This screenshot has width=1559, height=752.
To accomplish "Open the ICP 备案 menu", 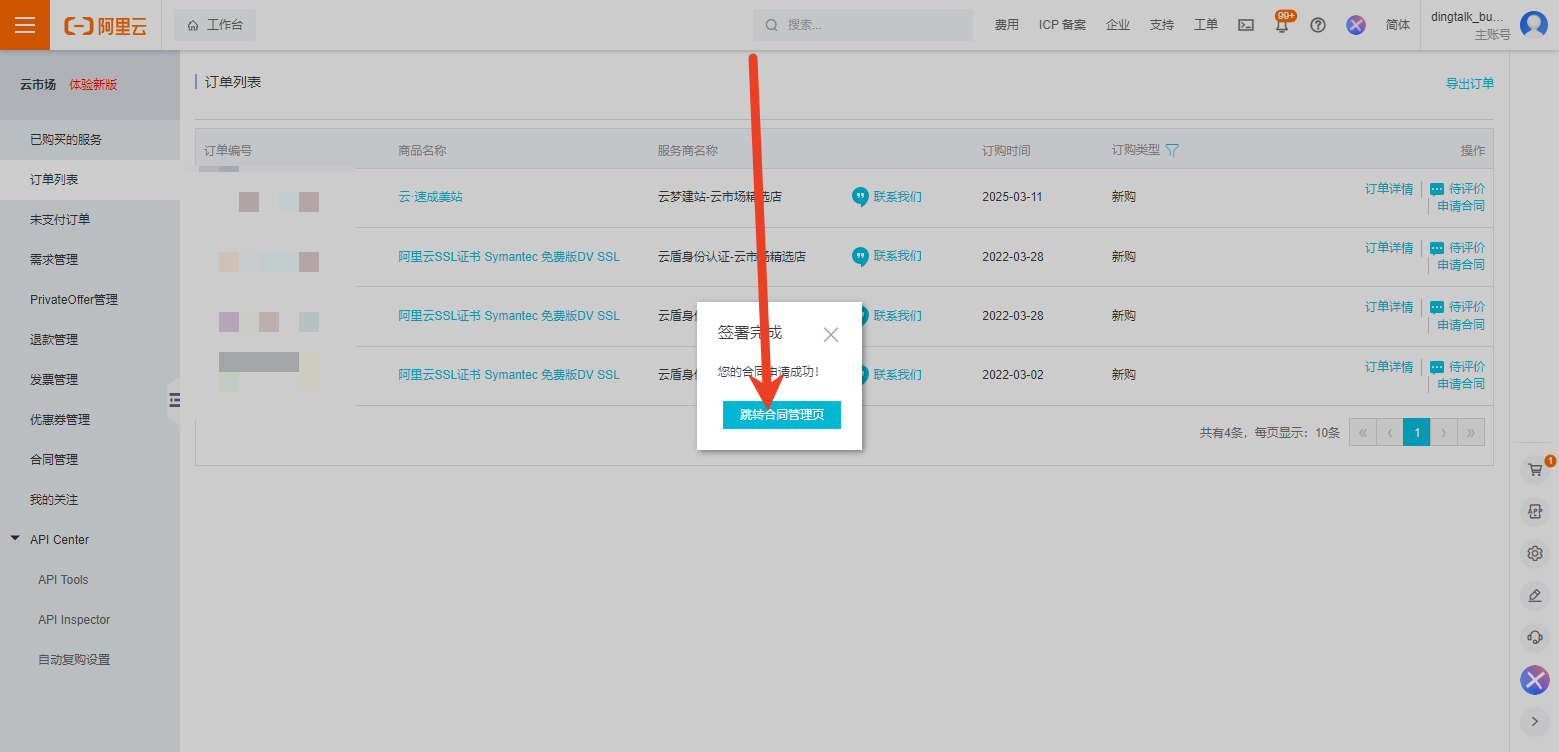I will [1062, 25].
